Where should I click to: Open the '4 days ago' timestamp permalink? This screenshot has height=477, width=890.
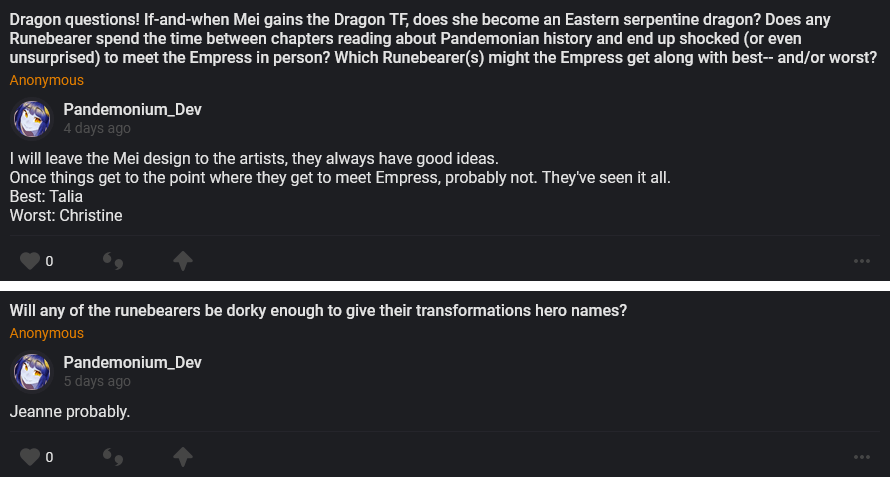click(x=97, y=128)
